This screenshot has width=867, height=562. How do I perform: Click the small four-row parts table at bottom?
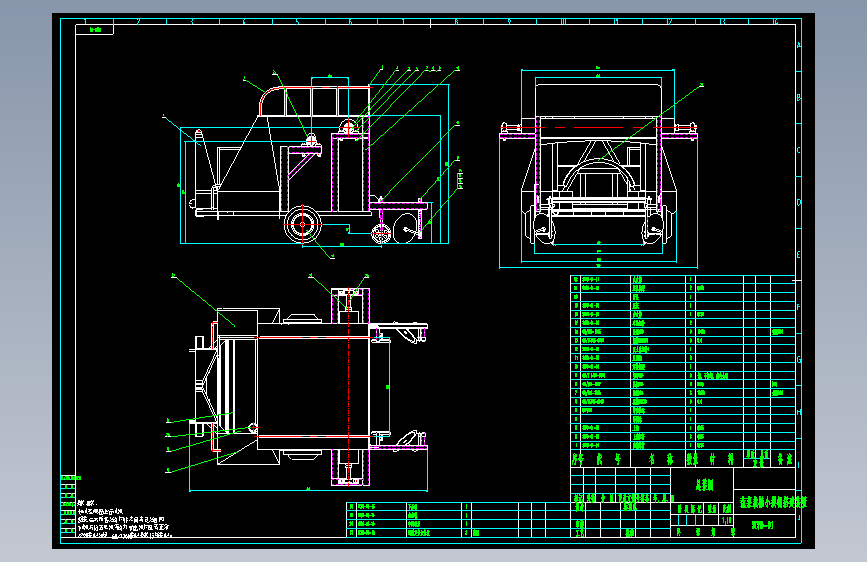click(458, 520)
